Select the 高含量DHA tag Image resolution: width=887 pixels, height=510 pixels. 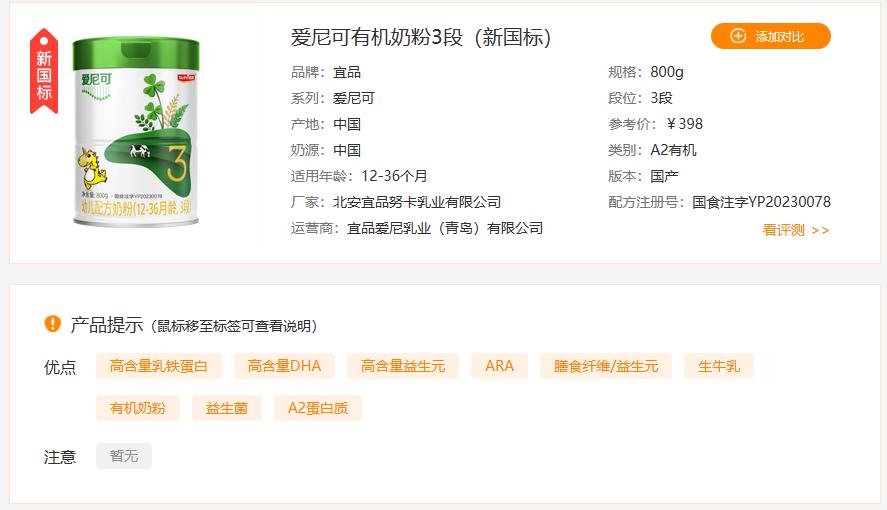[285, 366]
